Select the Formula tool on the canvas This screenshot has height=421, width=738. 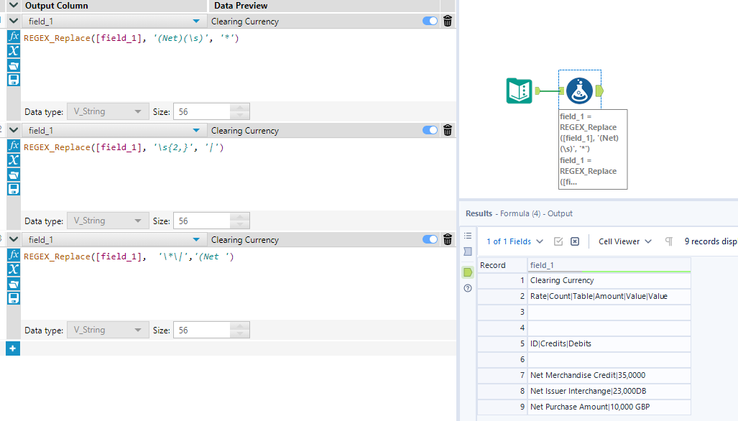(x=579, y=91)
